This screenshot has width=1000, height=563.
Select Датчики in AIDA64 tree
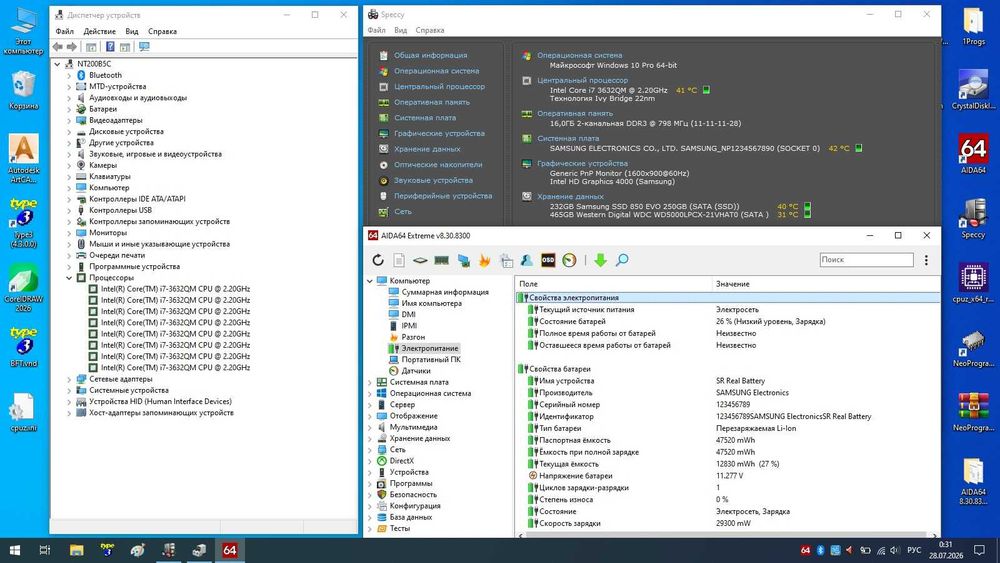click(x=416, y=371)
